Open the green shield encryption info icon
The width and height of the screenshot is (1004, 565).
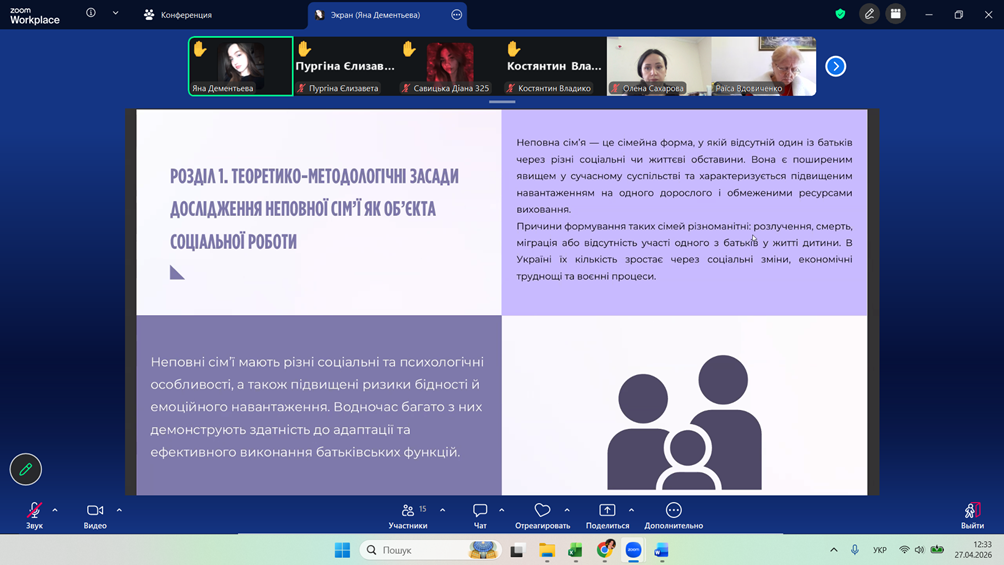tap(840, 14)
